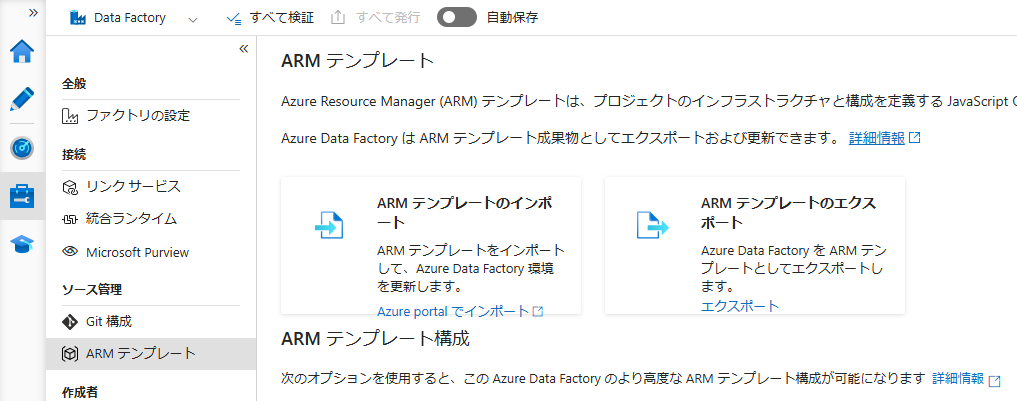Select ARM テンプレート menu item
The height and width of the screenshot is (401, 1017).
150,354
